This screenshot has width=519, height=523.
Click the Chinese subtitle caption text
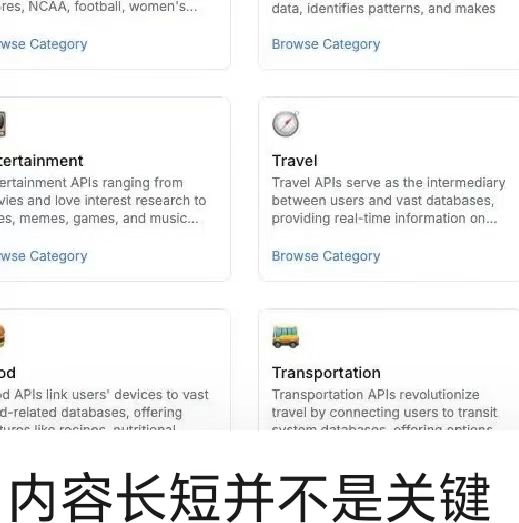pos(250,497)
